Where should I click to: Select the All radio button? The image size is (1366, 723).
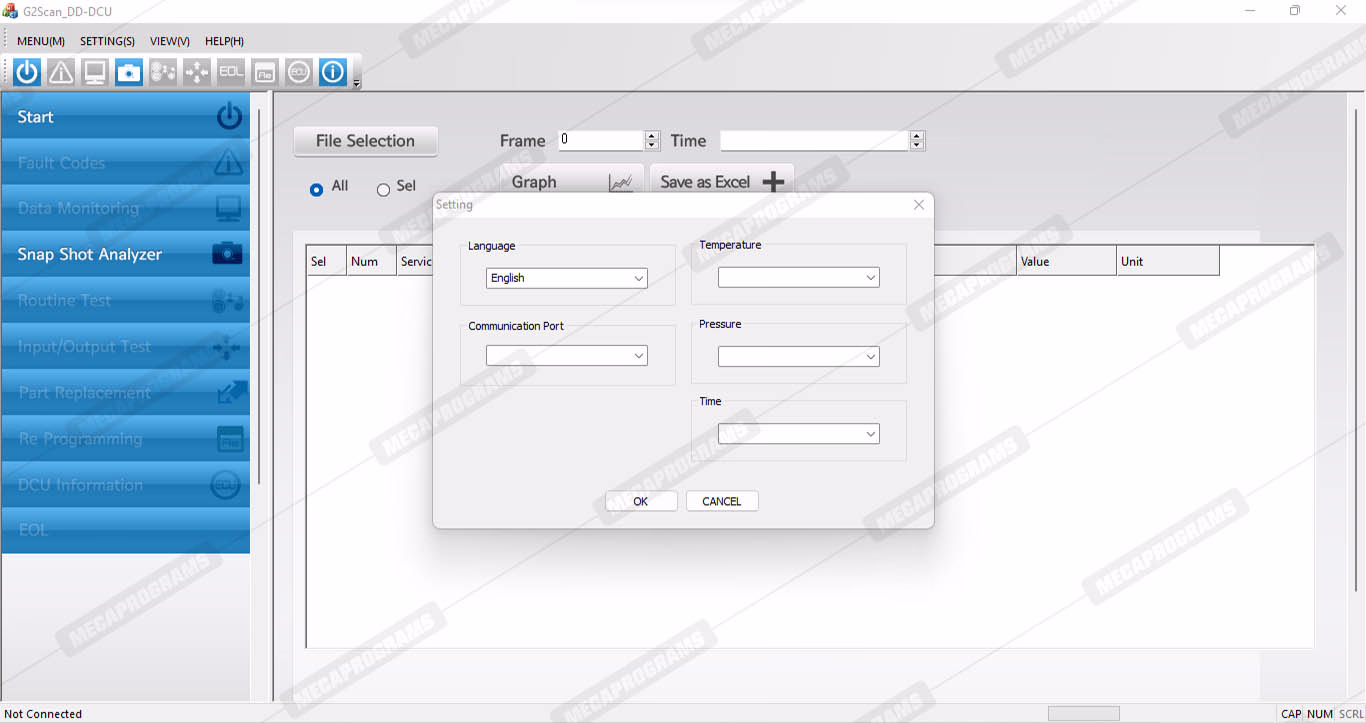click(317, 189)
